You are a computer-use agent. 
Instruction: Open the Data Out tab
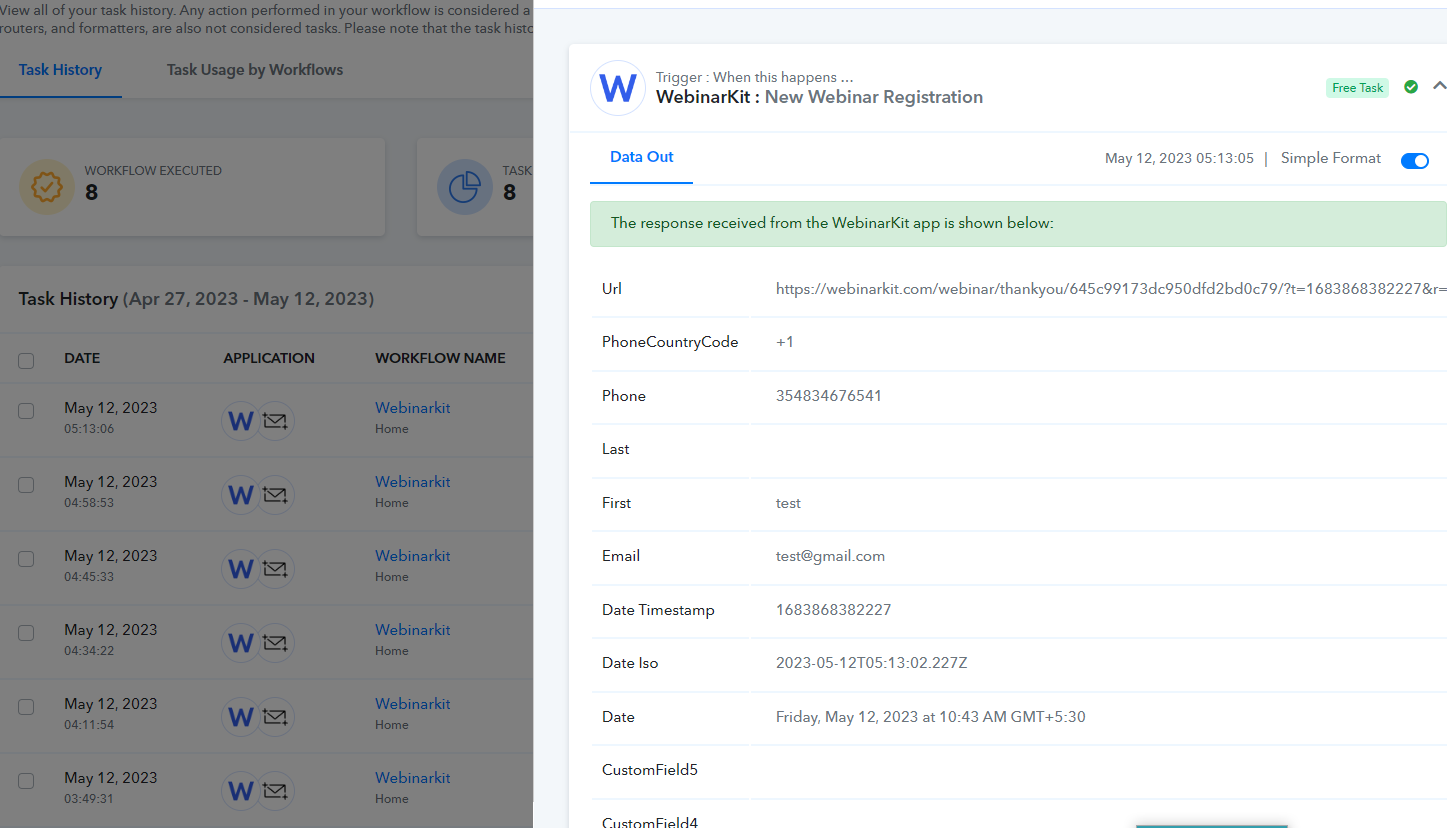pyautogui.click(x=642, y=157)
